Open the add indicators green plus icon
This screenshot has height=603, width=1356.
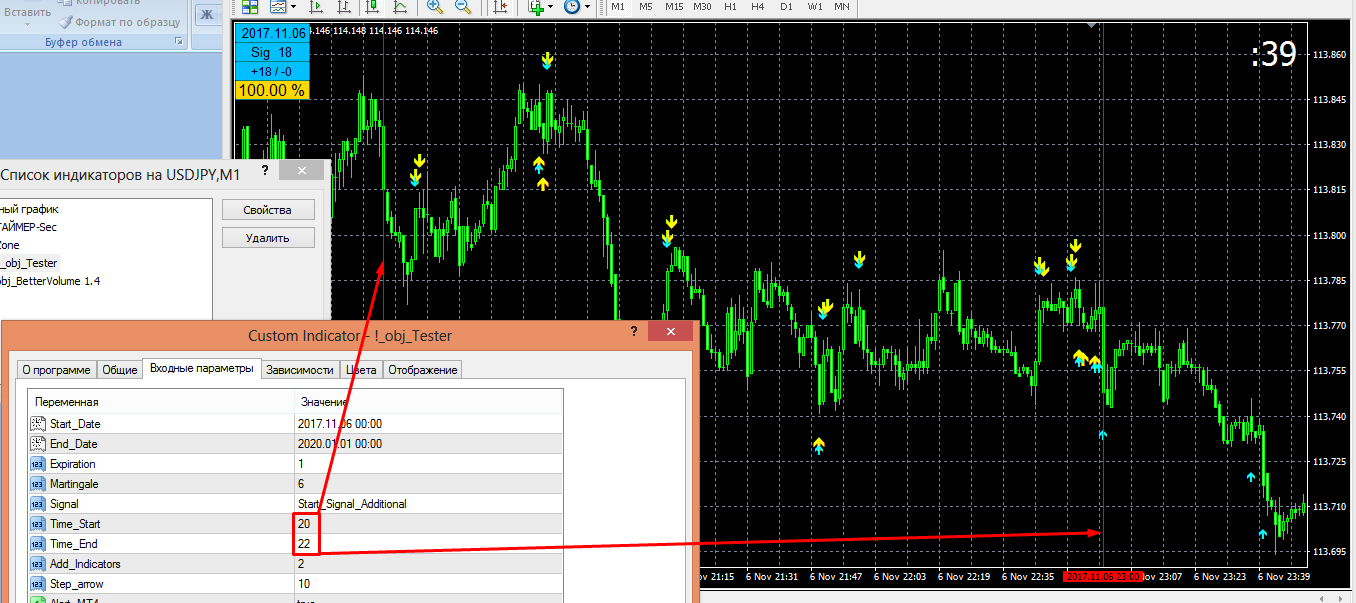pyautogui.click(x=536, y=6)
